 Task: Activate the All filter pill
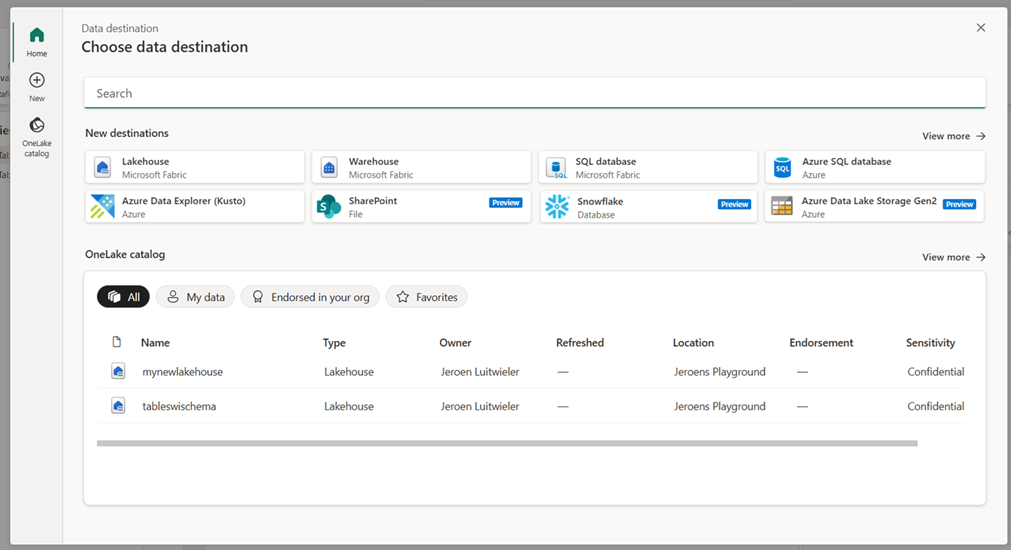pyautogui.click(x=124, y=297)
